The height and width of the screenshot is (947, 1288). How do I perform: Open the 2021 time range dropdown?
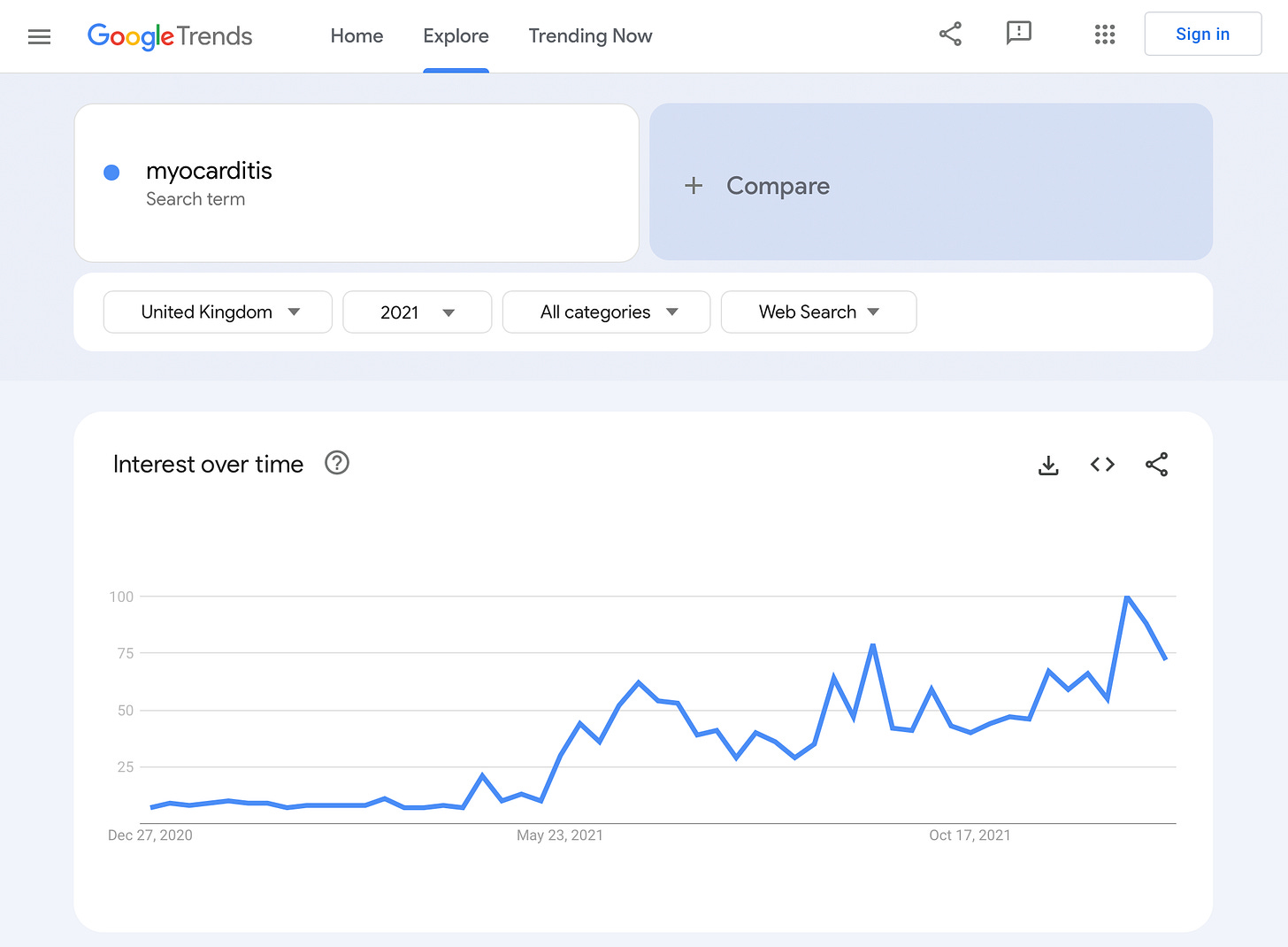(x=418, y=312)
